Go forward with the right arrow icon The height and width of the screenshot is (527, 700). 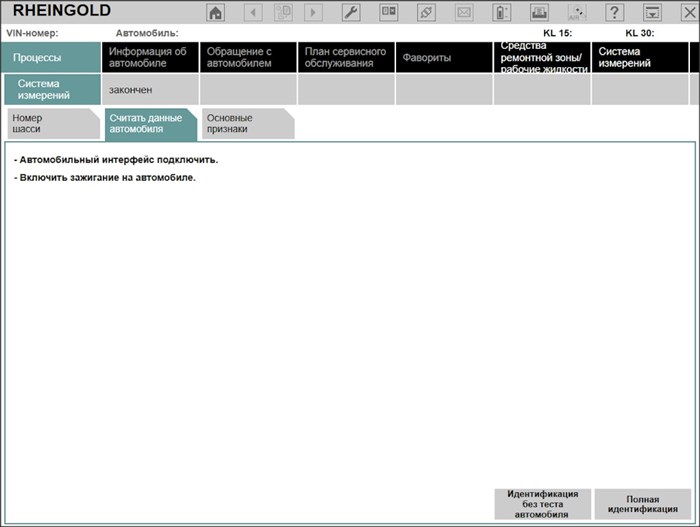313,13
